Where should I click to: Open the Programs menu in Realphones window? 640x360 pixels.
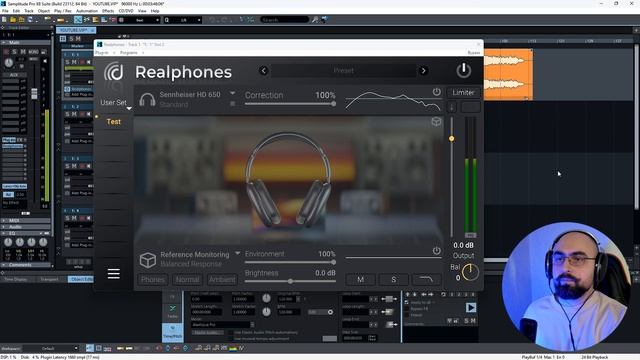tap(129, 53)
